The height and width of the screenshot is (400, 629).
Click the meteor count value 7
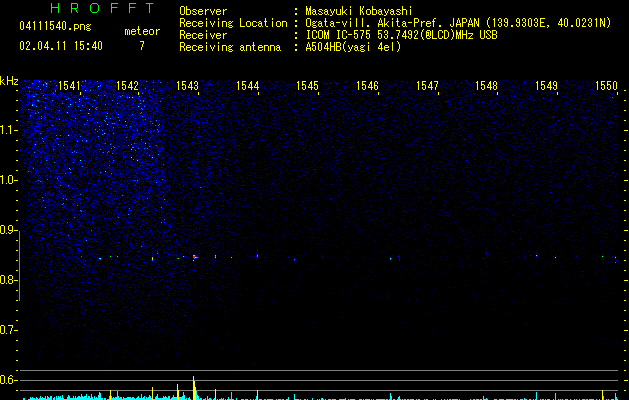[x=142, y=46]
